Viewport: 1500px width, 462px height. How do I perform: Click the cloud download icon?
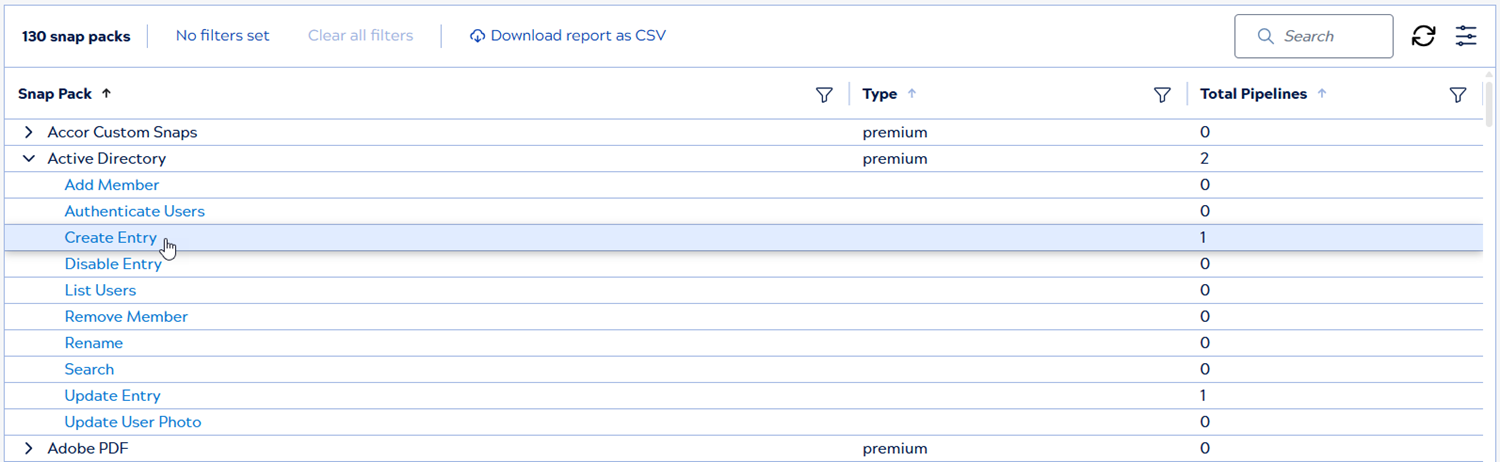point(477,36)
